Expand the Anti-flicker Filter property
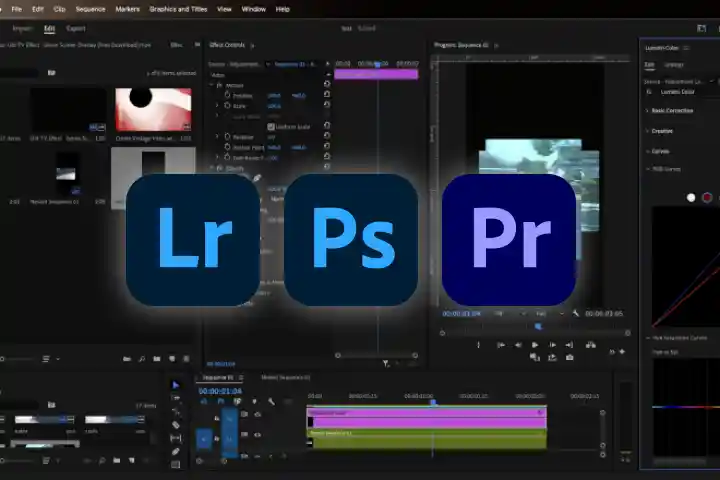The height and width of the screenshot is (480, 720). 217,157
